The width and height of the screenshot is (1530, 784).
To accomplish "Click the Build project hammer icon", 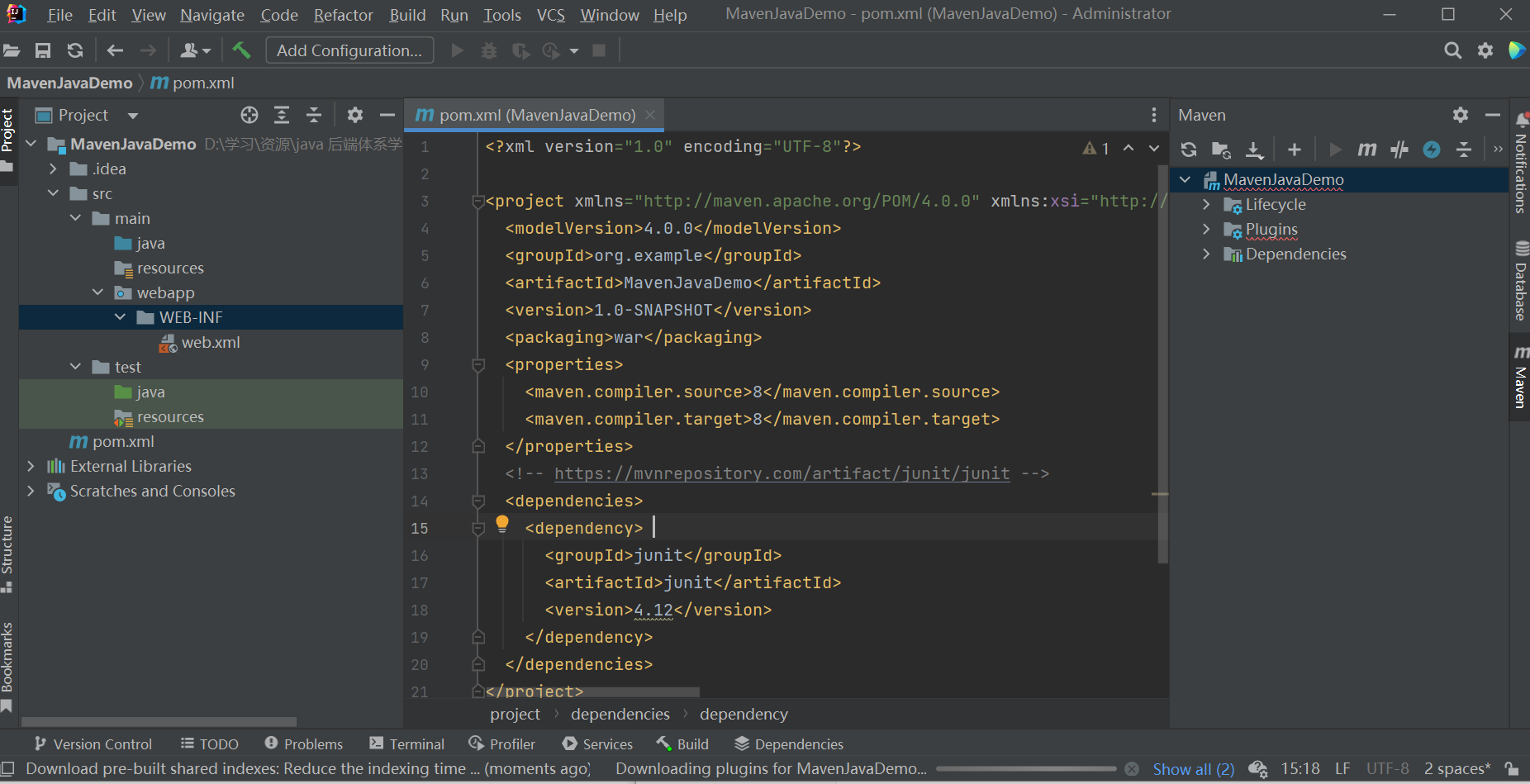I will coord(241,50).
